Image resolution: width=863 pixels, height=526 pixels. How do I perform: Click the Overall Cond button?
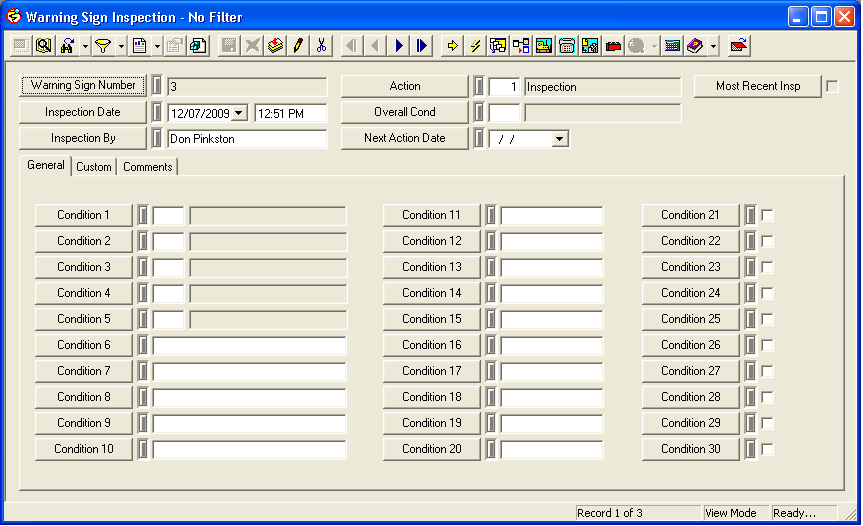click(405, 112)
